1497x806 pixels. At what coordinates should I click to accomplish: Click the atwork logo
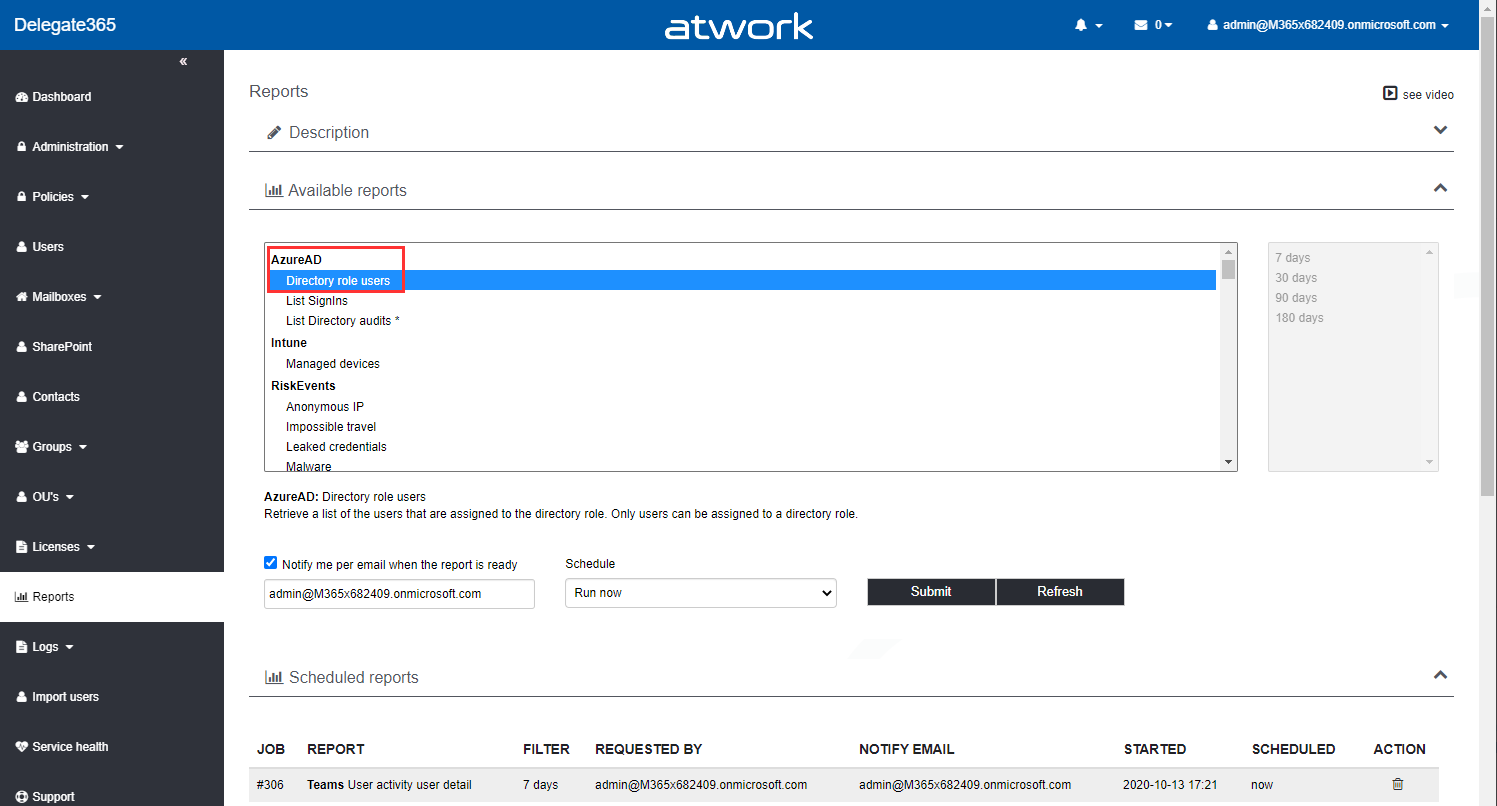click(739, 26)
